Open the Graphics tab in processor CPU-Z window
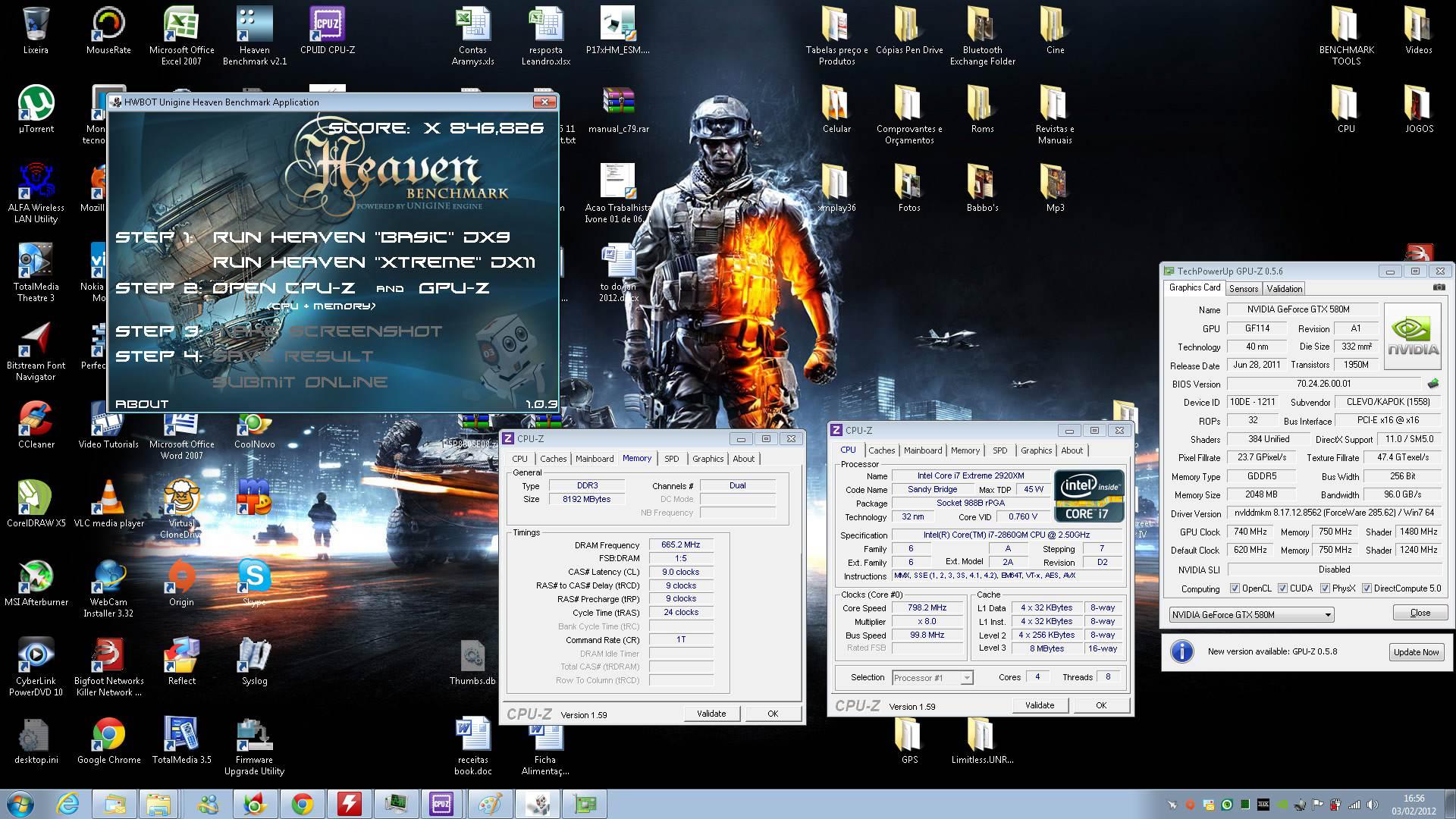The width and height of the screenshot is (1456, 819). tap(1036, 450)
